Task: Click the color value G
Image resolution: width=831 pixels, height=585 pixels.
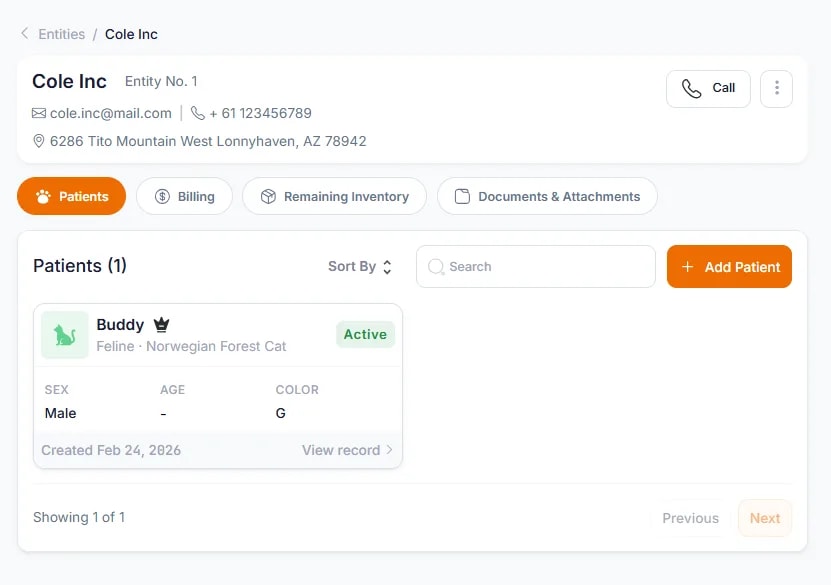Action: tap(280, 413)
